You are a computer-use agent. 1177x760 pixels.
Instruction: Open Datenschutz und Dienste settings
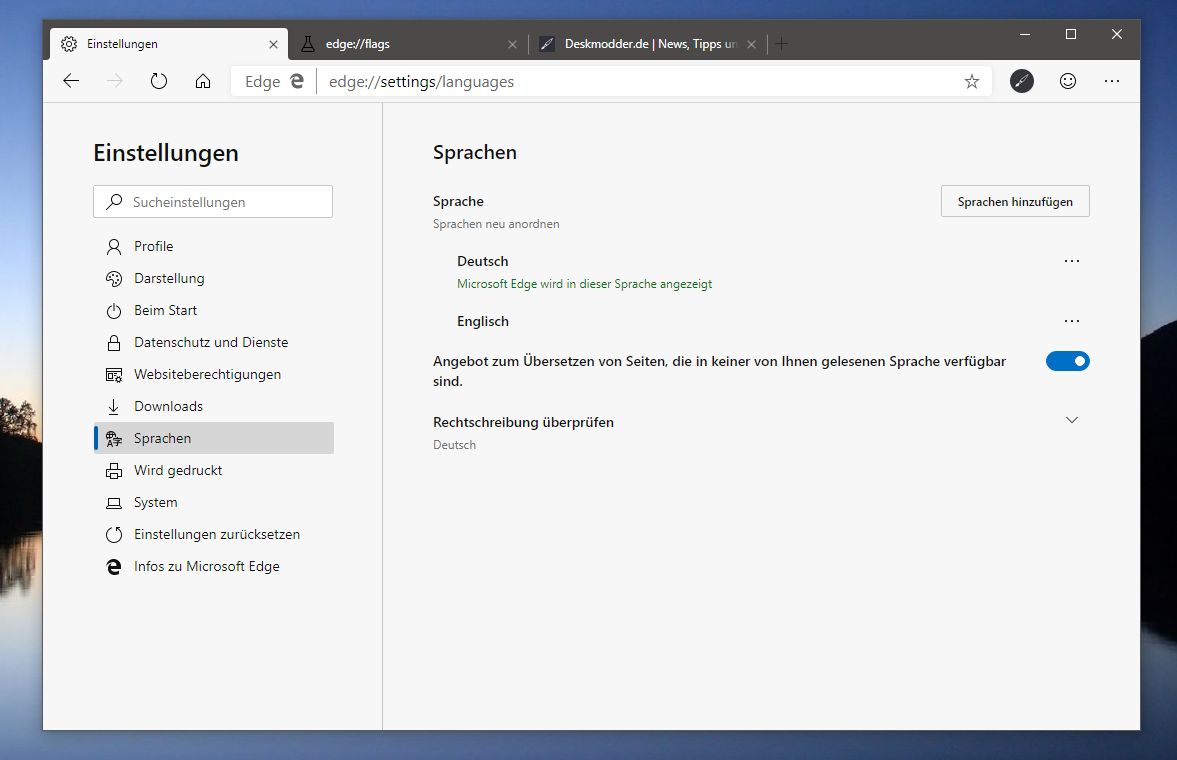[x=214, y=342]
